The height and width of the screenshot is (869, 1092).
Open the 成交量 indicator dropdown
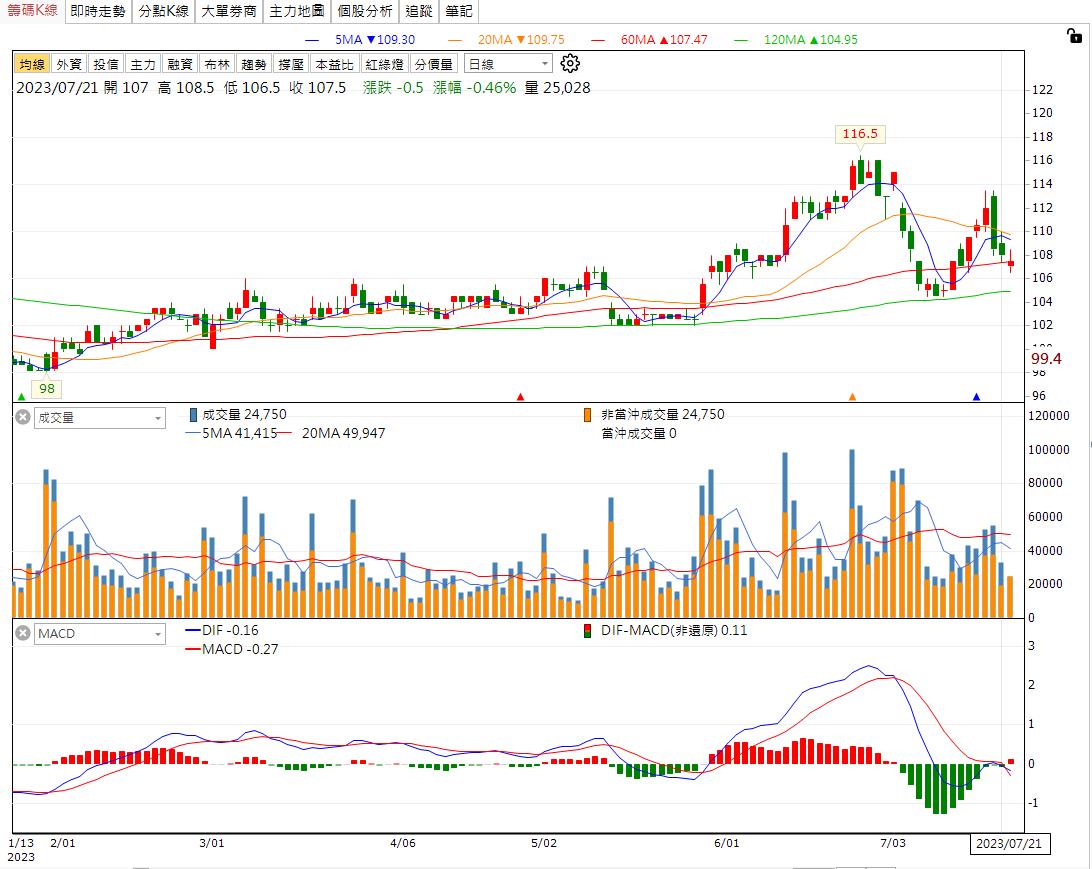tap(100, 418)
